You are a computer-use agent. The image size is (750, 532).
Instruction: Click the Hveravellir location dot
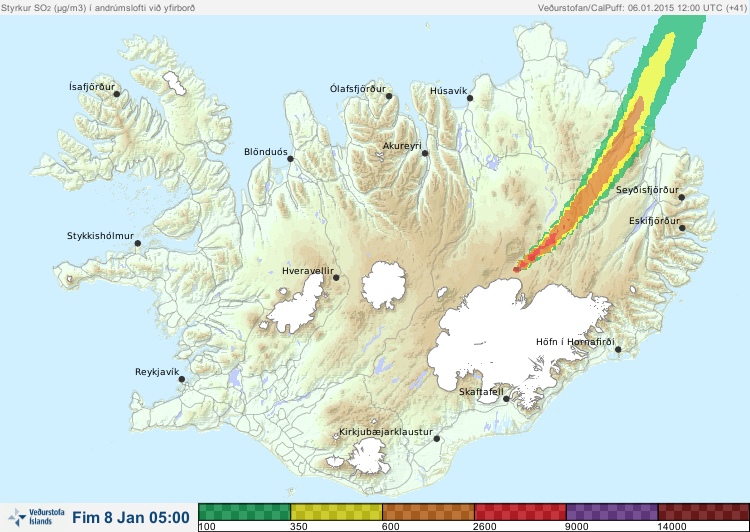(336, 277)
